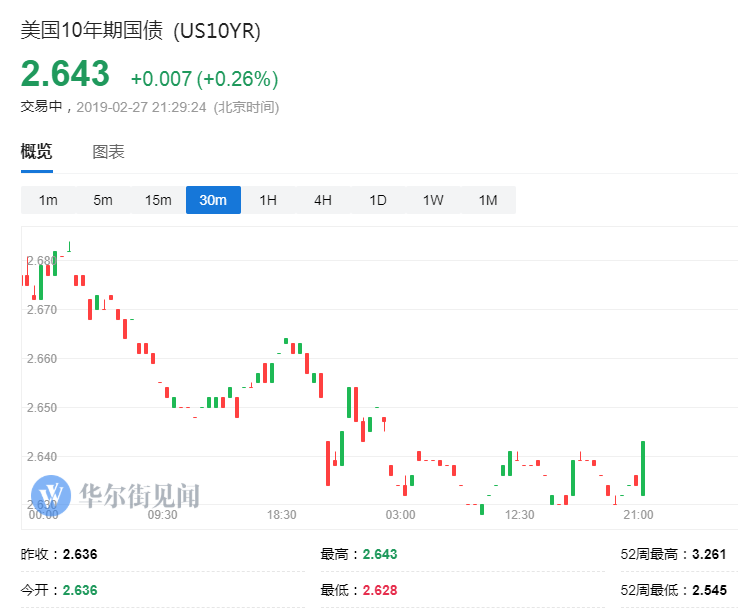
Task: Set chart interval to 1M
Action: tap(488, 200)
